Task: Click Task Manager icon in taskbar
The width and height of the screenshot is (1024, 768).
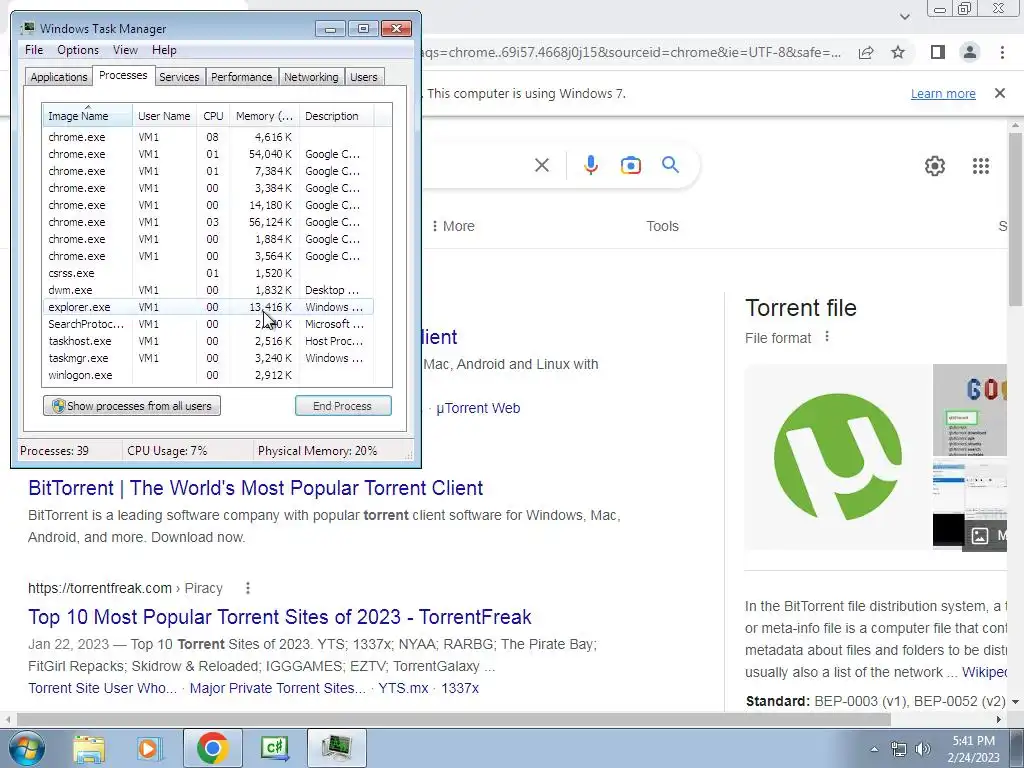Action: tap(336, 748)
